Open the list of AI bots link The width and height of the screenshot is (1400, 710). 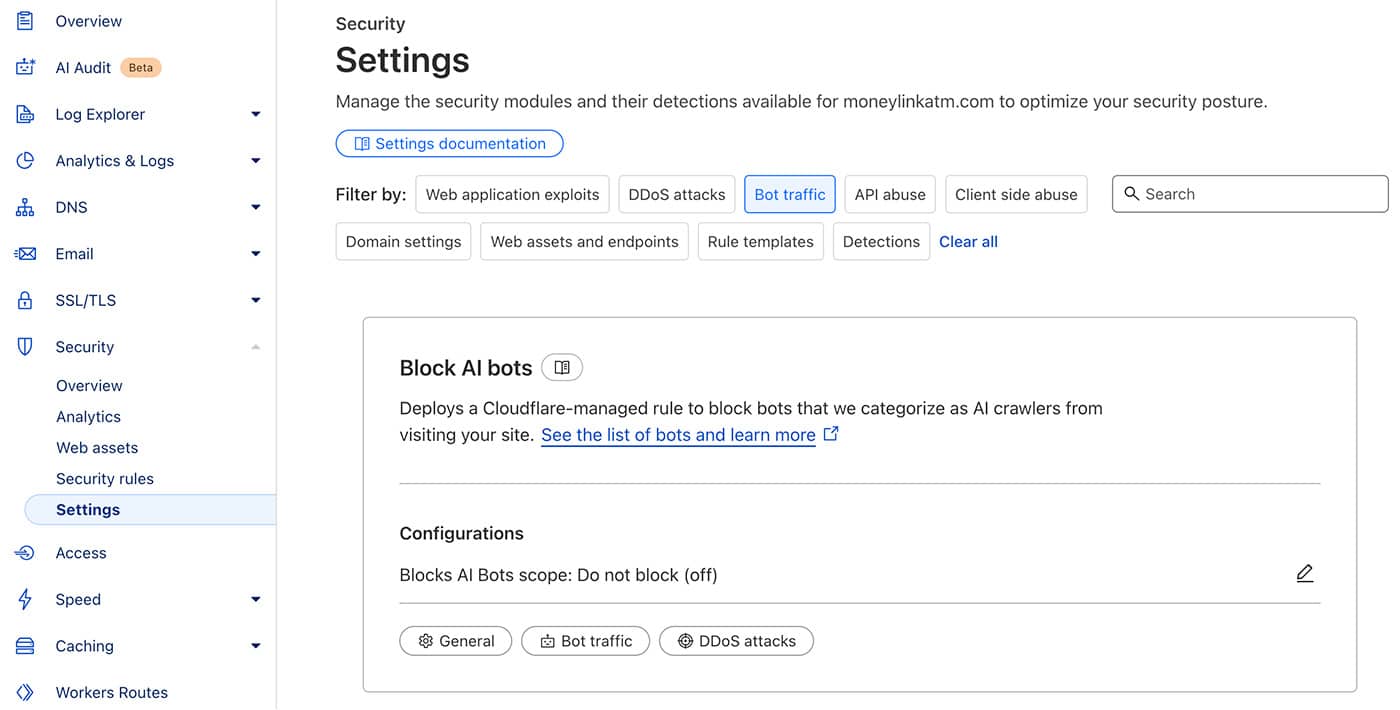point(678,434)
